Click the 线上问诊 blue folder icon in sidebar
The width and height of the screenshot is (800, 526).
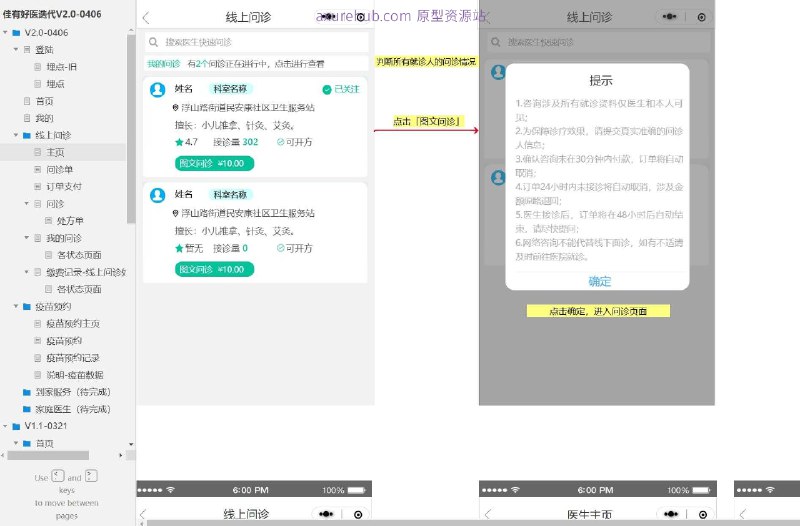pos(27,135)
